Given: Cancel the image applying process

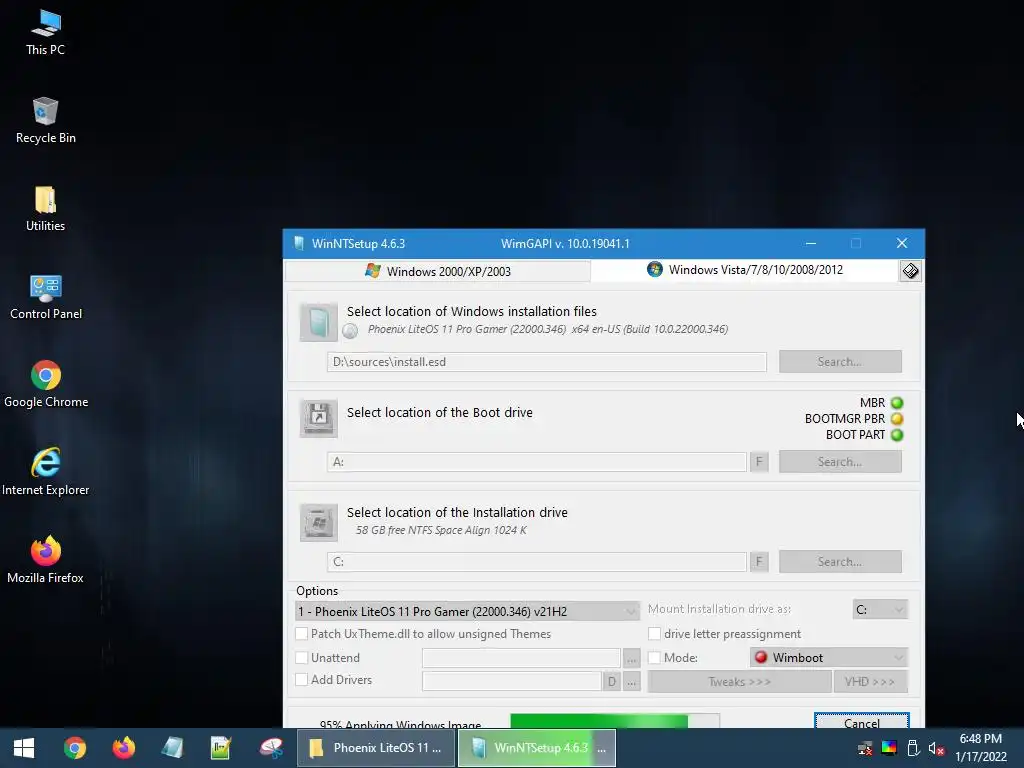Looking at the screenshot, I should click(861, 721).
